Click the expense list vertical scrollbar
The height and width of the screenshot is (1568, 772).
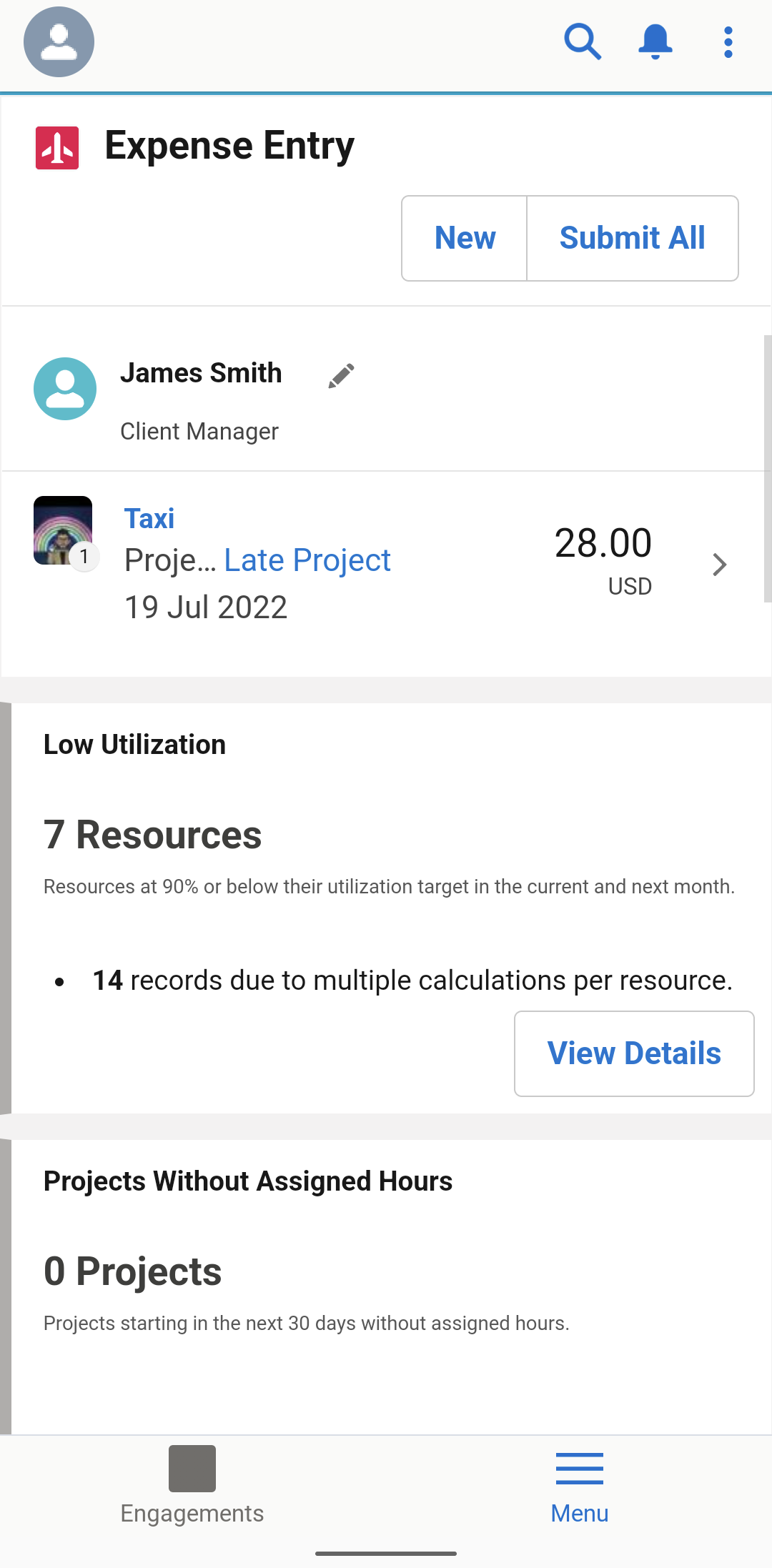coord(767,469)
